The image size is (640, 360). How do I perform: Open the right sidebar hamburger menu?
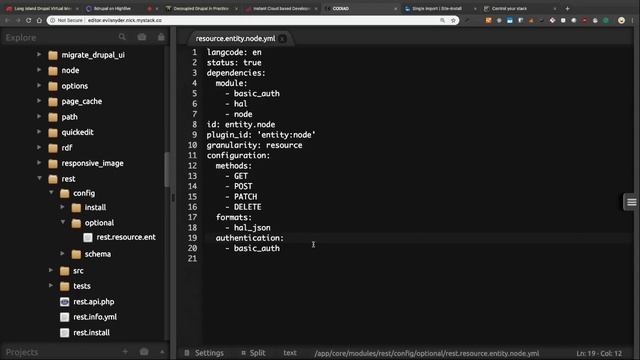click(x=631, y=202)
